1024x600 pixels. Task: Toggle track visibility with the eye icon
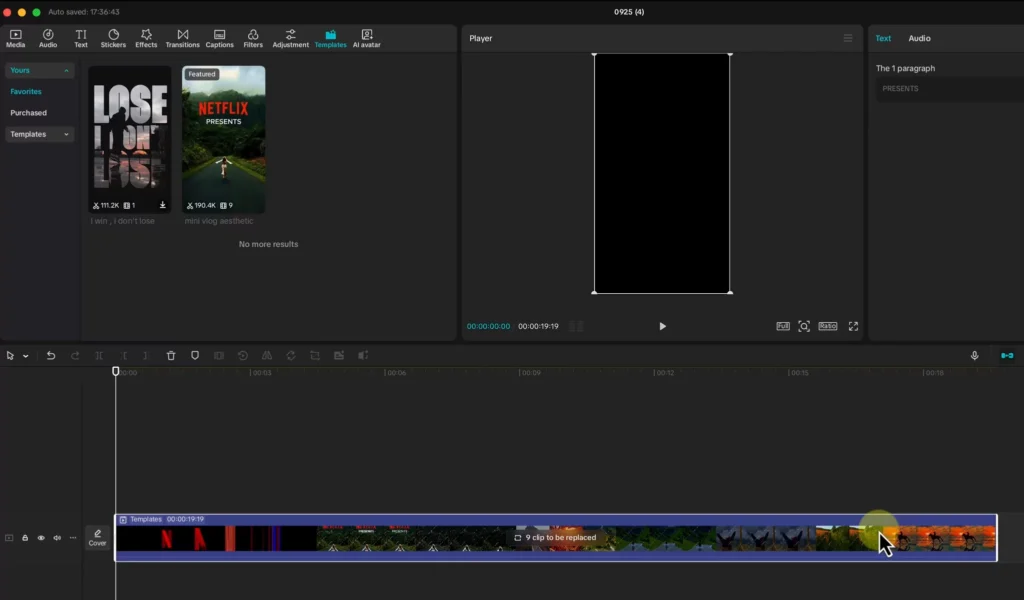tap(41, 538)
